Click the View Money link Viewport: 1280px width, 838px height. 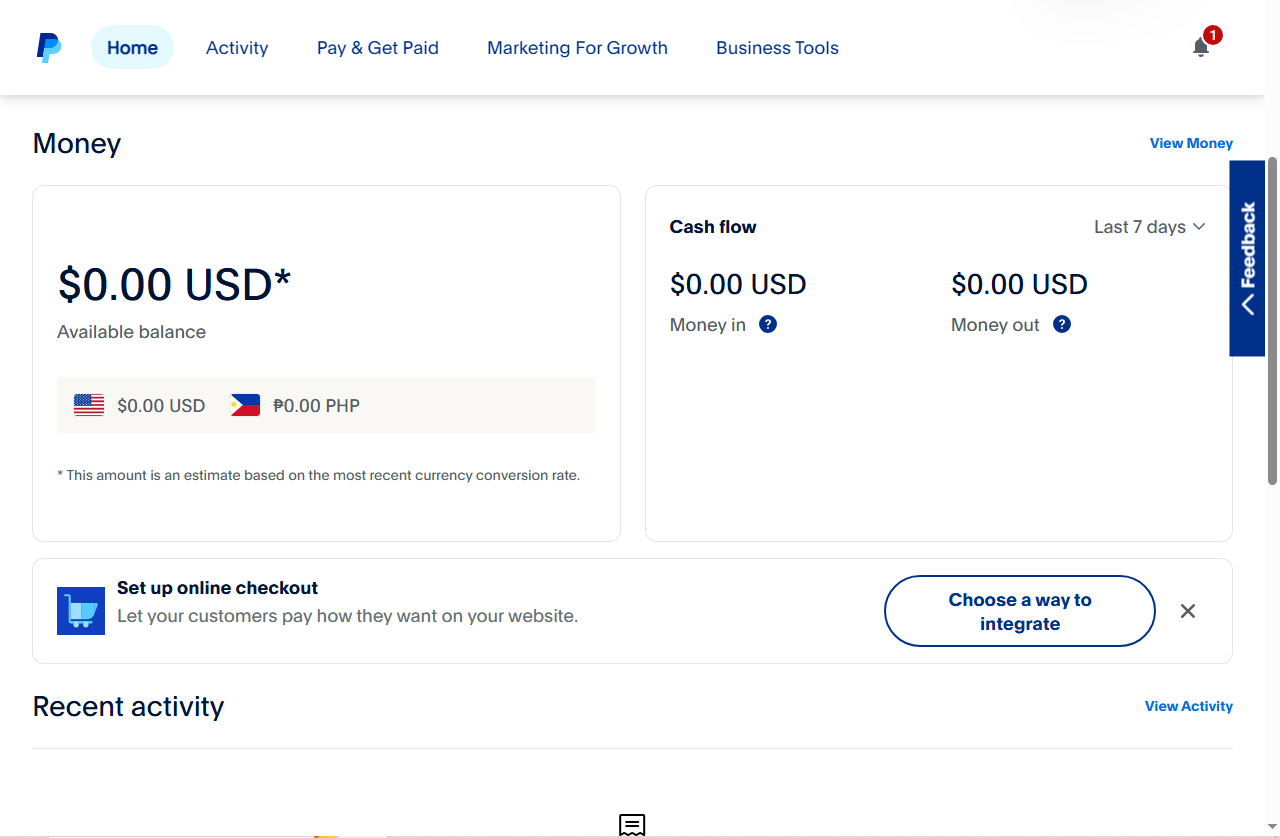(x=1191, y=143)
